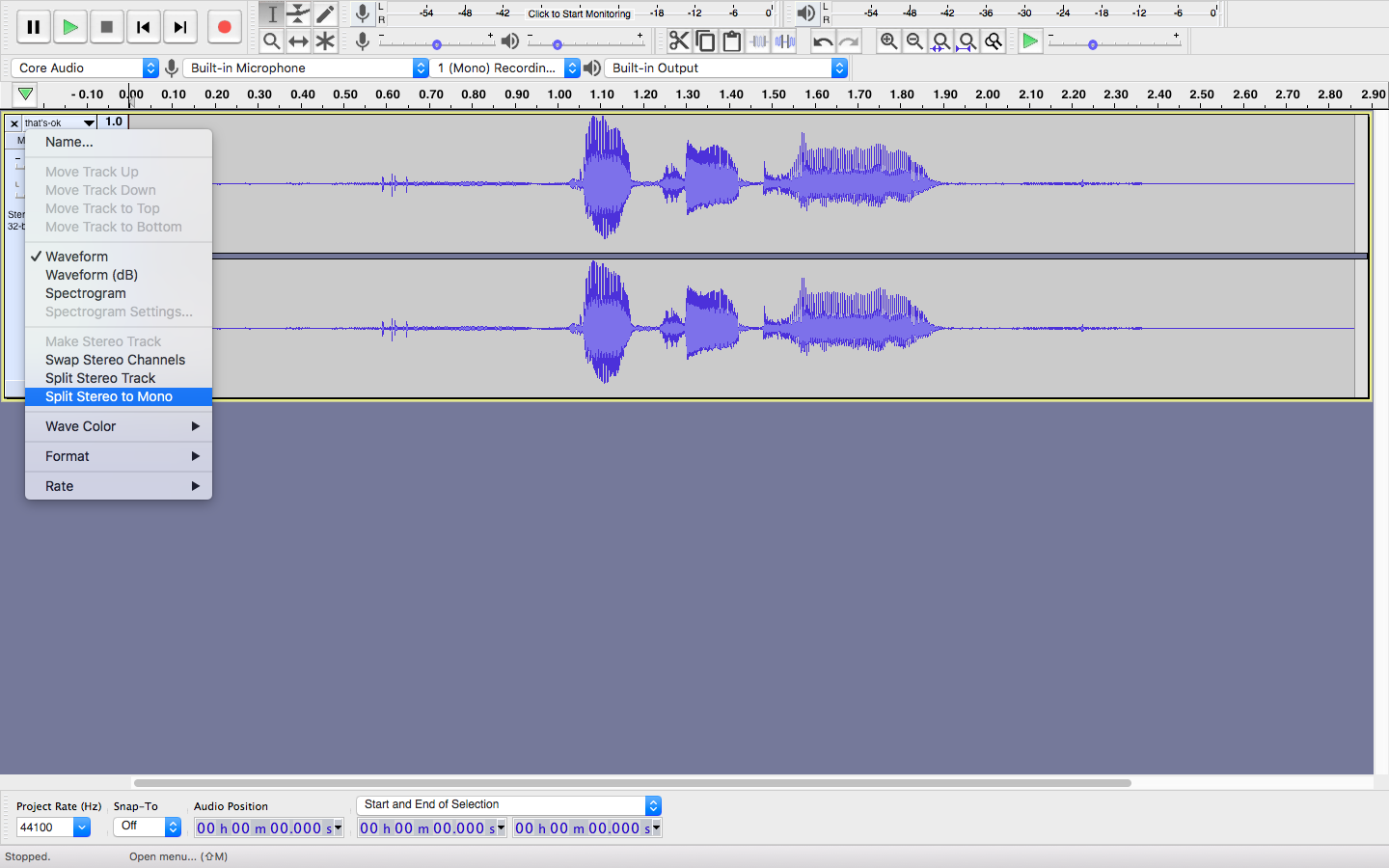Image resolution: width=1389 pixels, height=868 pixels.
Task: Expand the Rate submenu
Action: [119, 486]
